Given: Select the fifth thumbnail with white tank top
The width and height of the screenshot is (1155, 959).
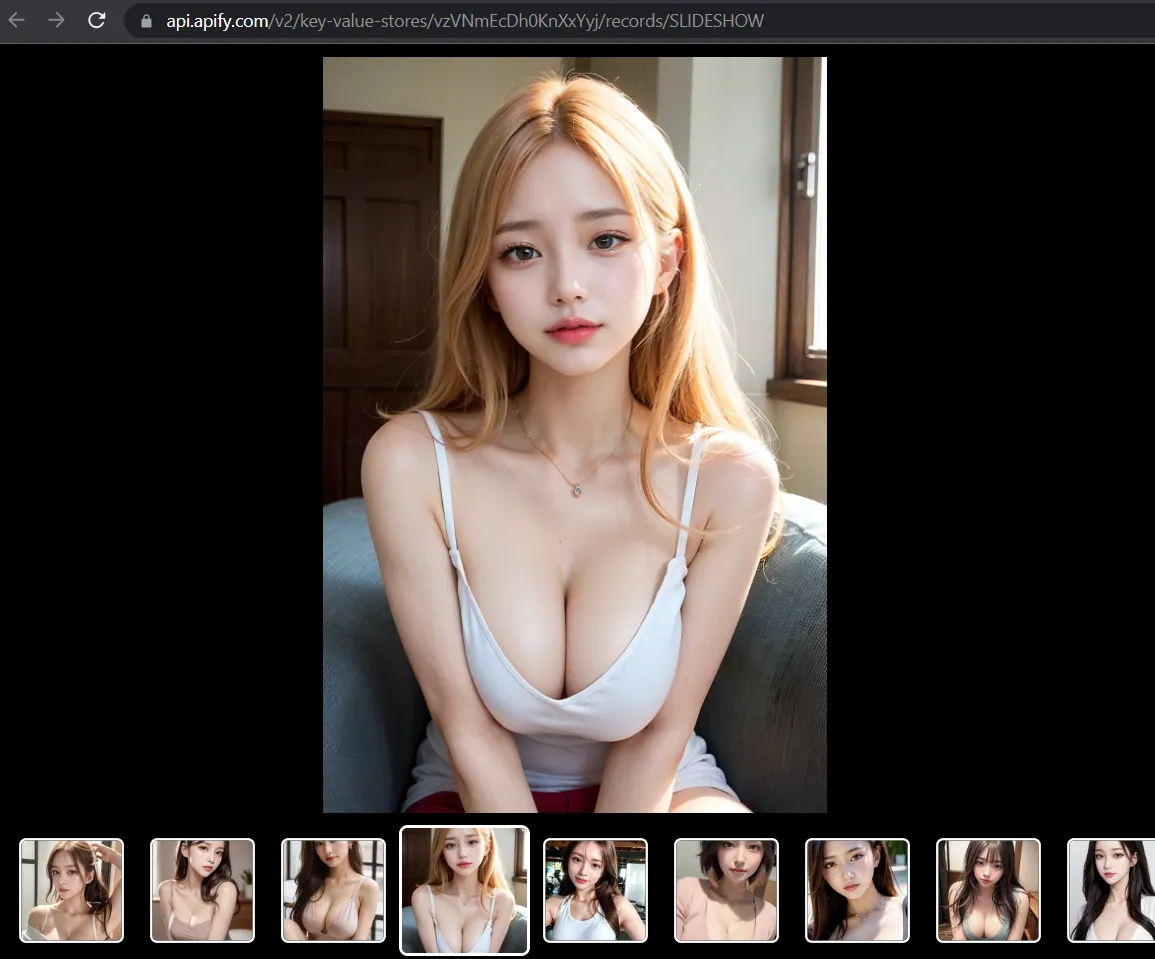Looking at the screenshot, I should click(595, 890).
